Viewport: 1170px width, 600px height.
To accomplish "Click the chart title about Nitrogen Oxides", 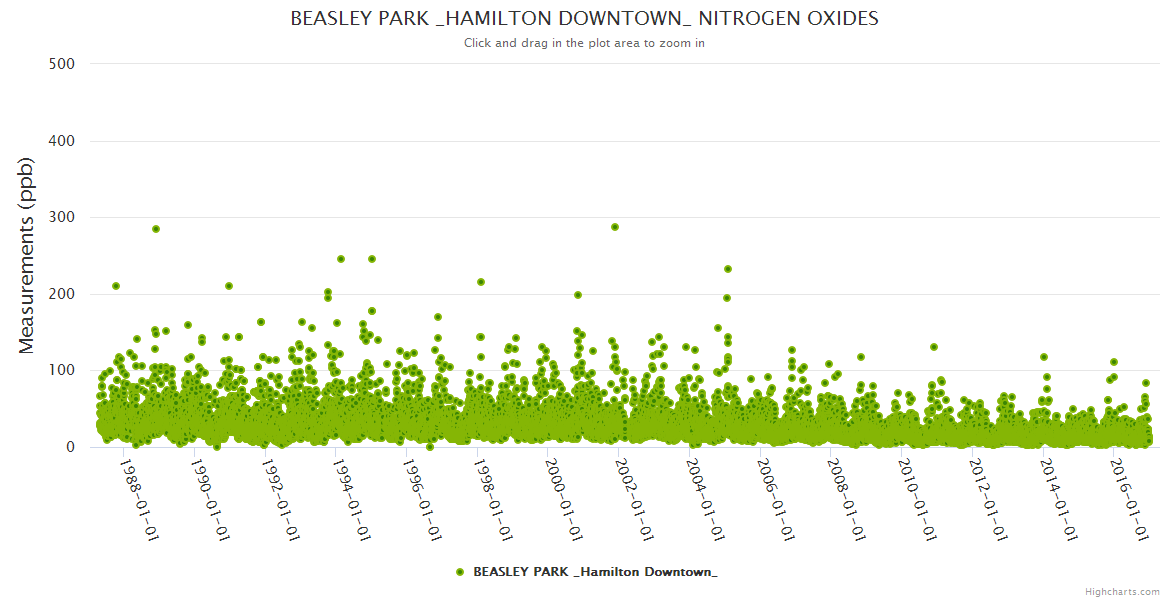I will point(584,19).
